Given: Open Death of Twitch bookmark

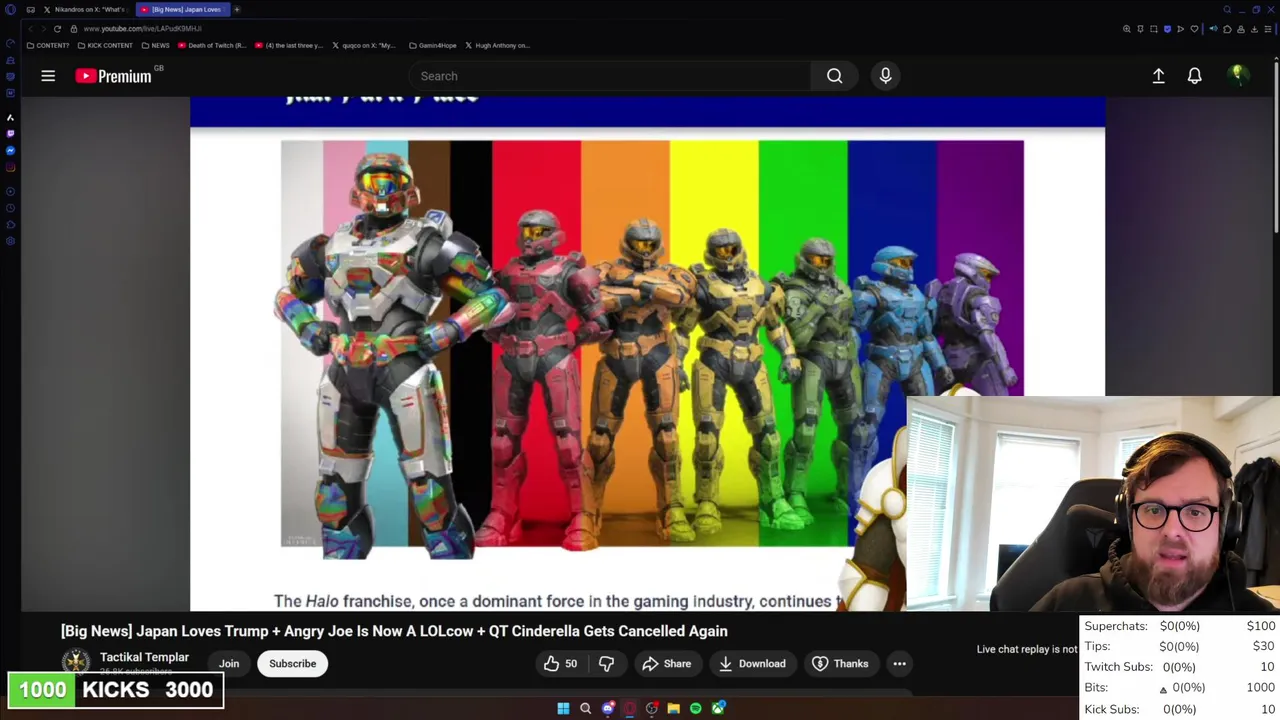Looking at the screenshot, I should [213, 45].
